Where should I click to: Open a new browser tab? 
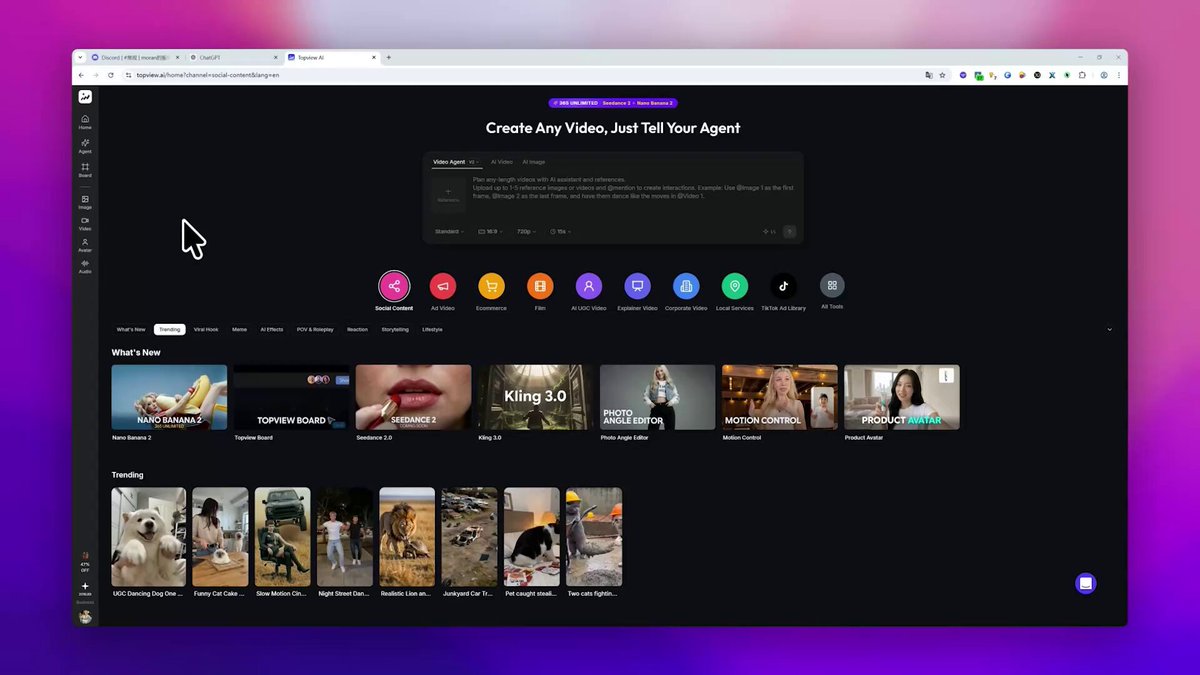(389, 57)
